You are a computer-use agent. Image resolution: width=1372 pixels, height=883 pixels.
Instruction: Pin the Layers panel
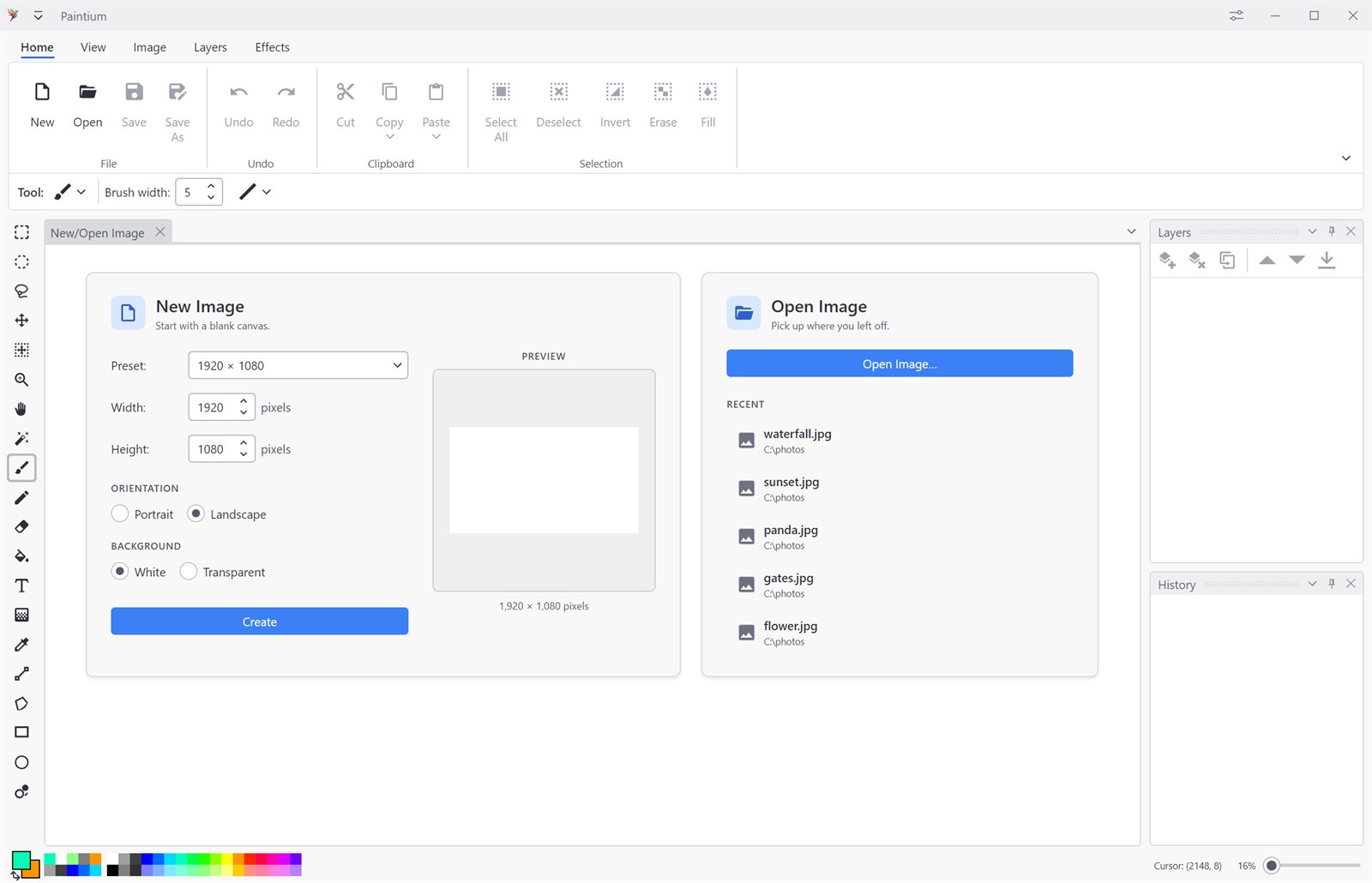coord(1332,231)
